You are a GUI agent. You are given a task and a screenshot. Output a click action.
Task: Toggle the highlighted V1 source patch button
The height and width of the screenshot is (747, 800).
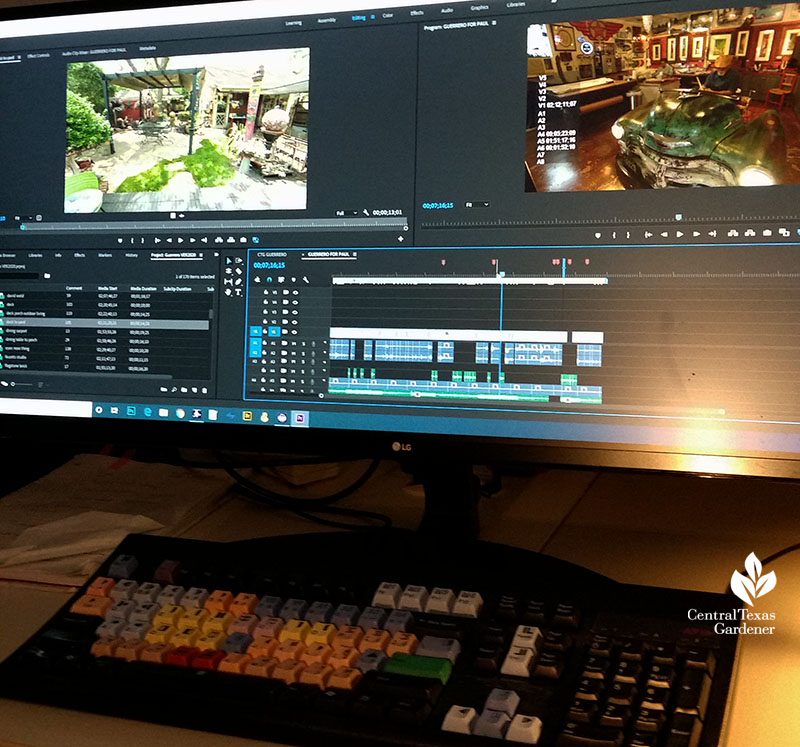(256, 331)
